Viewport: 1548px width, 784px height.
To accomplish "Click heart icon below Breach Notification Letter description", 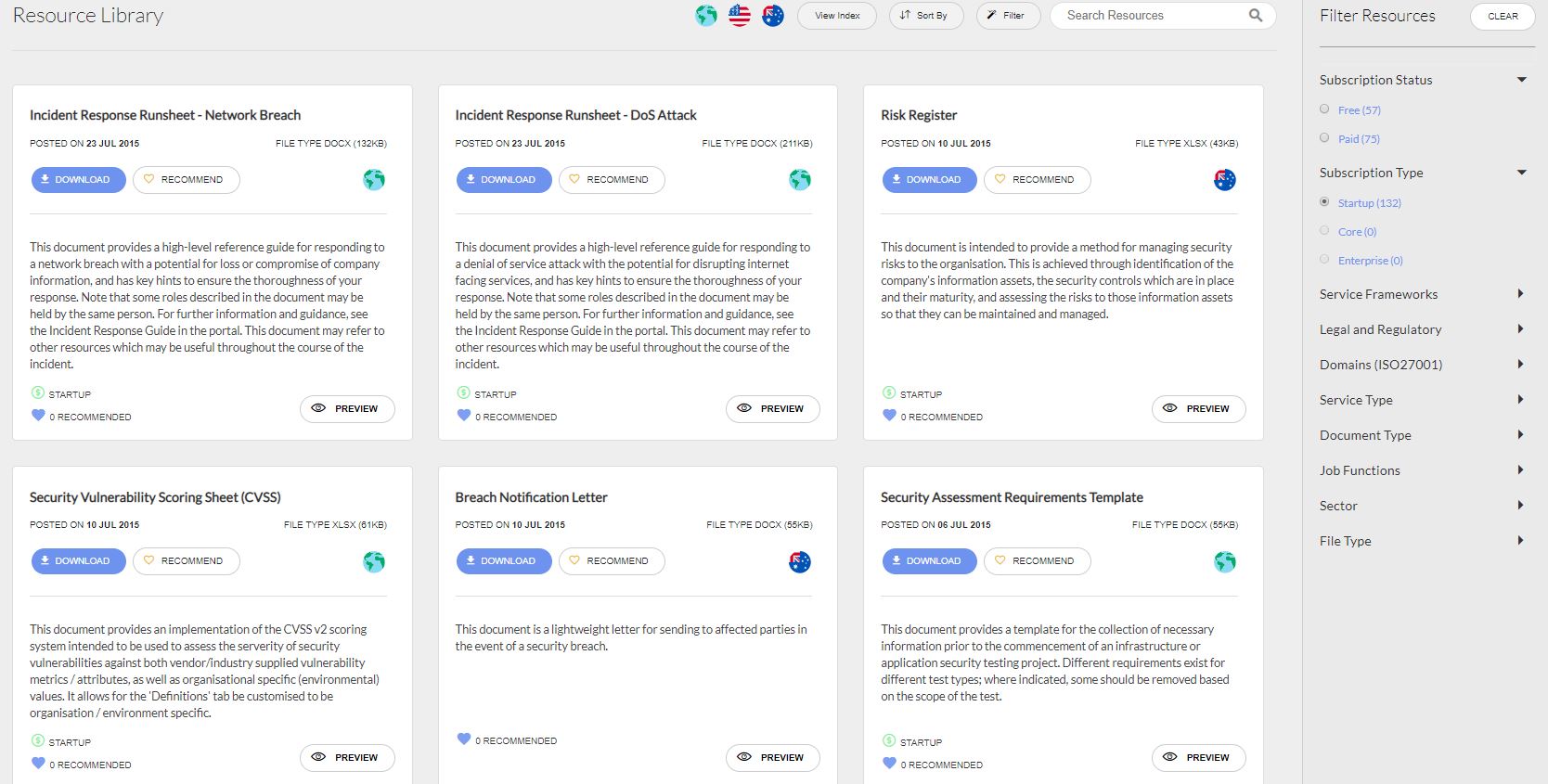I will (464, 739).
